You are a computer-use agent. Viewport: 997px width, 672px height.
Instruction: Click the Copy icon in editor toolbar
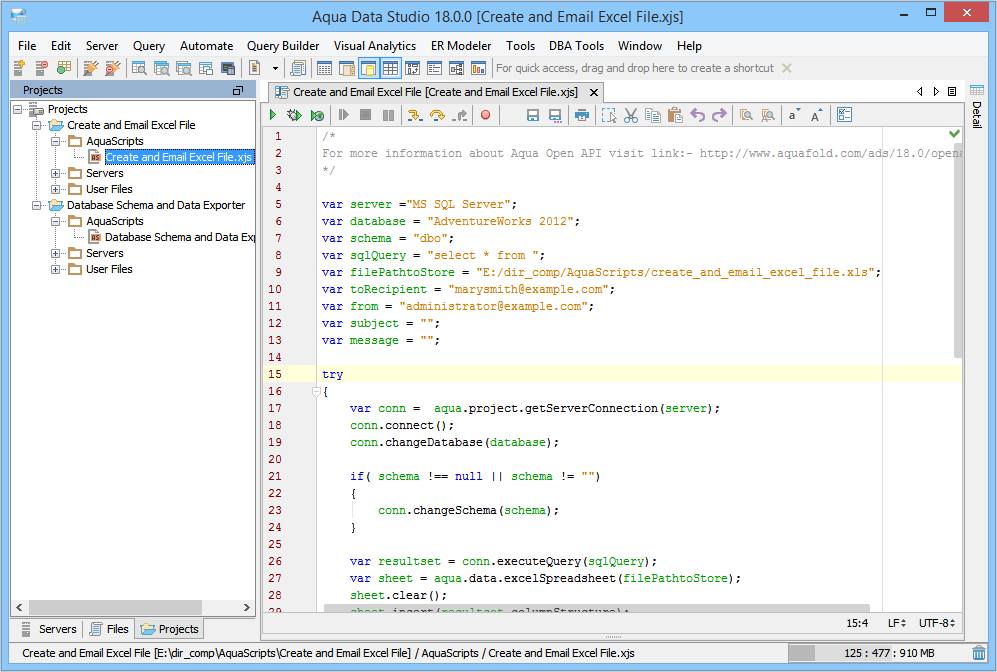click(x=653, y=115)
